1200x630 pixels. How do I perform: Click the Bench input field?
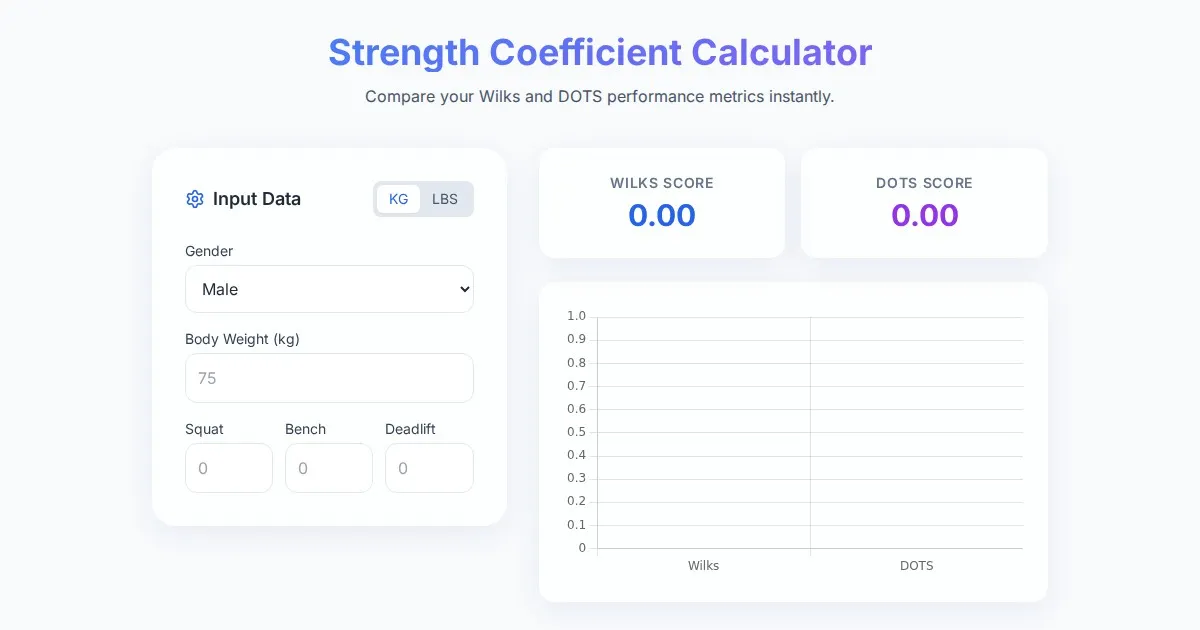(x=329, y=468)
